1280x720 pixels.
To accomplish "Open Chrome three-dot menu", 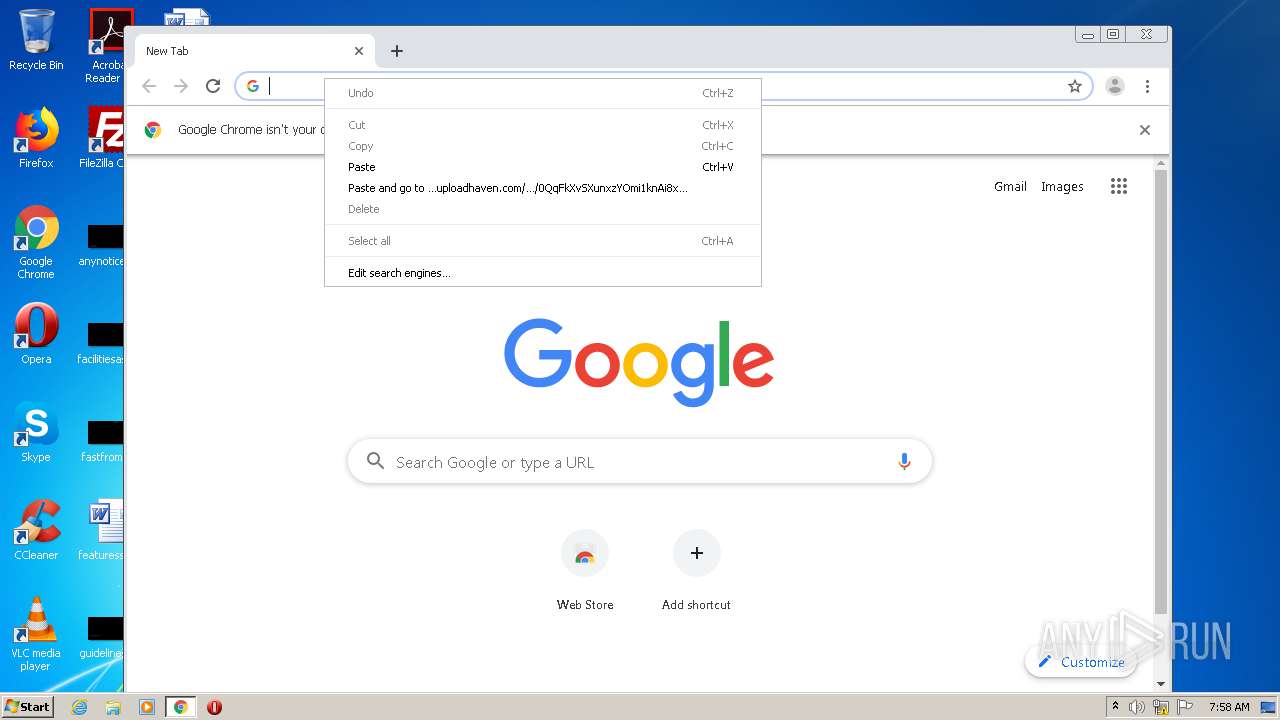I will (x=1147, y=86).
